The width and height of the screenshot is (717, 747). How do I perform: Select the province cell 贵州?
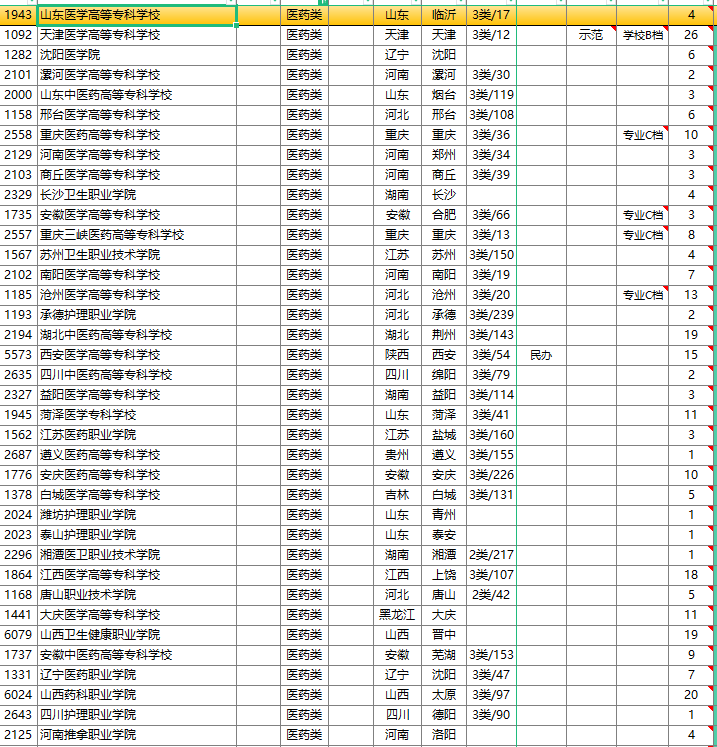[397, 455]
